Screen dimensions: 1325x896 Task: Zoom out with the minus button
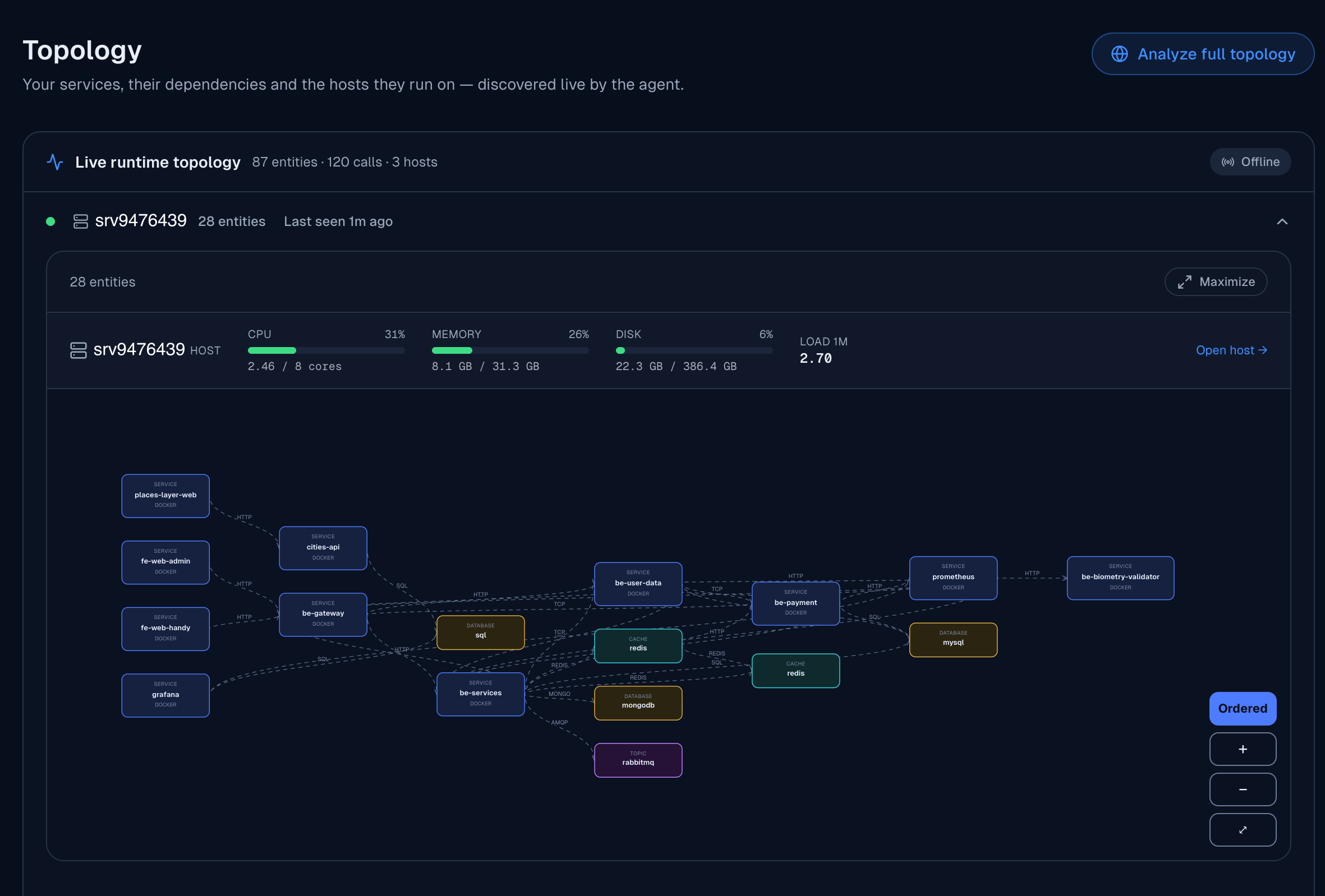pos(1243,789)
